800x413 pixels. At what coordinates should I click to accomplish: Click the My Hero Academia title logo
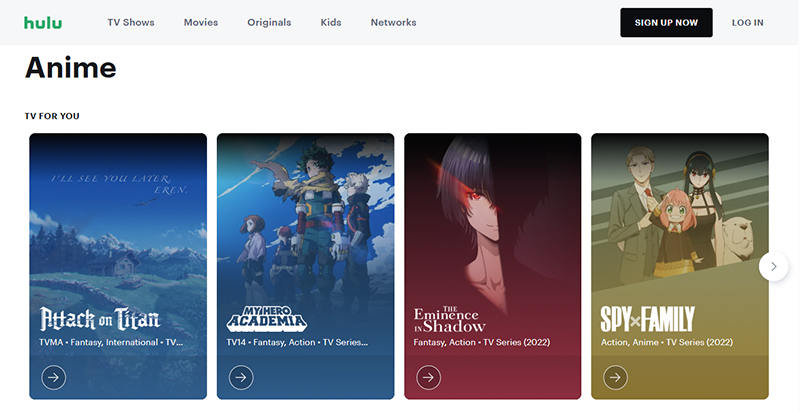pyautogui.click(x=267, y=320)
